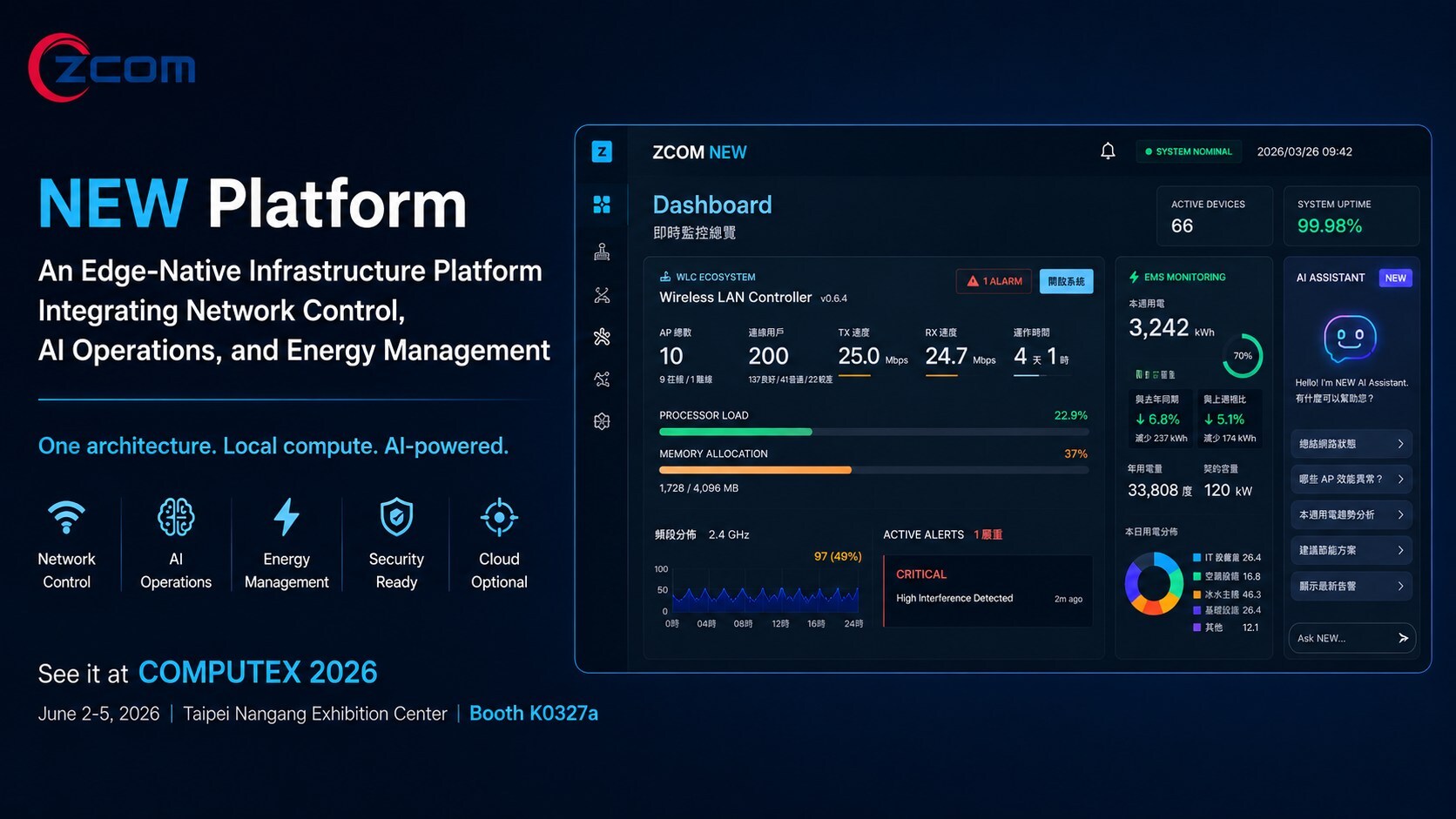Click the AI Operations brain icon
1456x819 pixels.
point(176,517)
